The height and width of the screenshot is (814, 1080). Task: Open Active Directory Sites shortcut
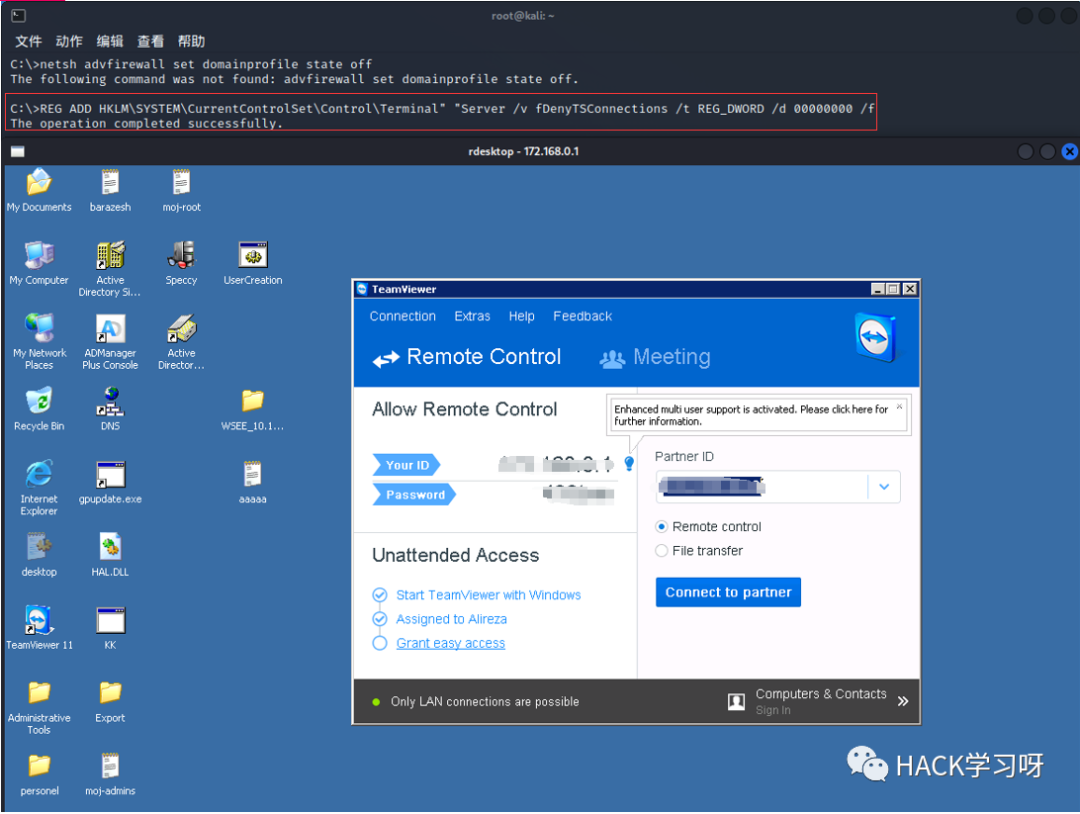pos(110,255)
